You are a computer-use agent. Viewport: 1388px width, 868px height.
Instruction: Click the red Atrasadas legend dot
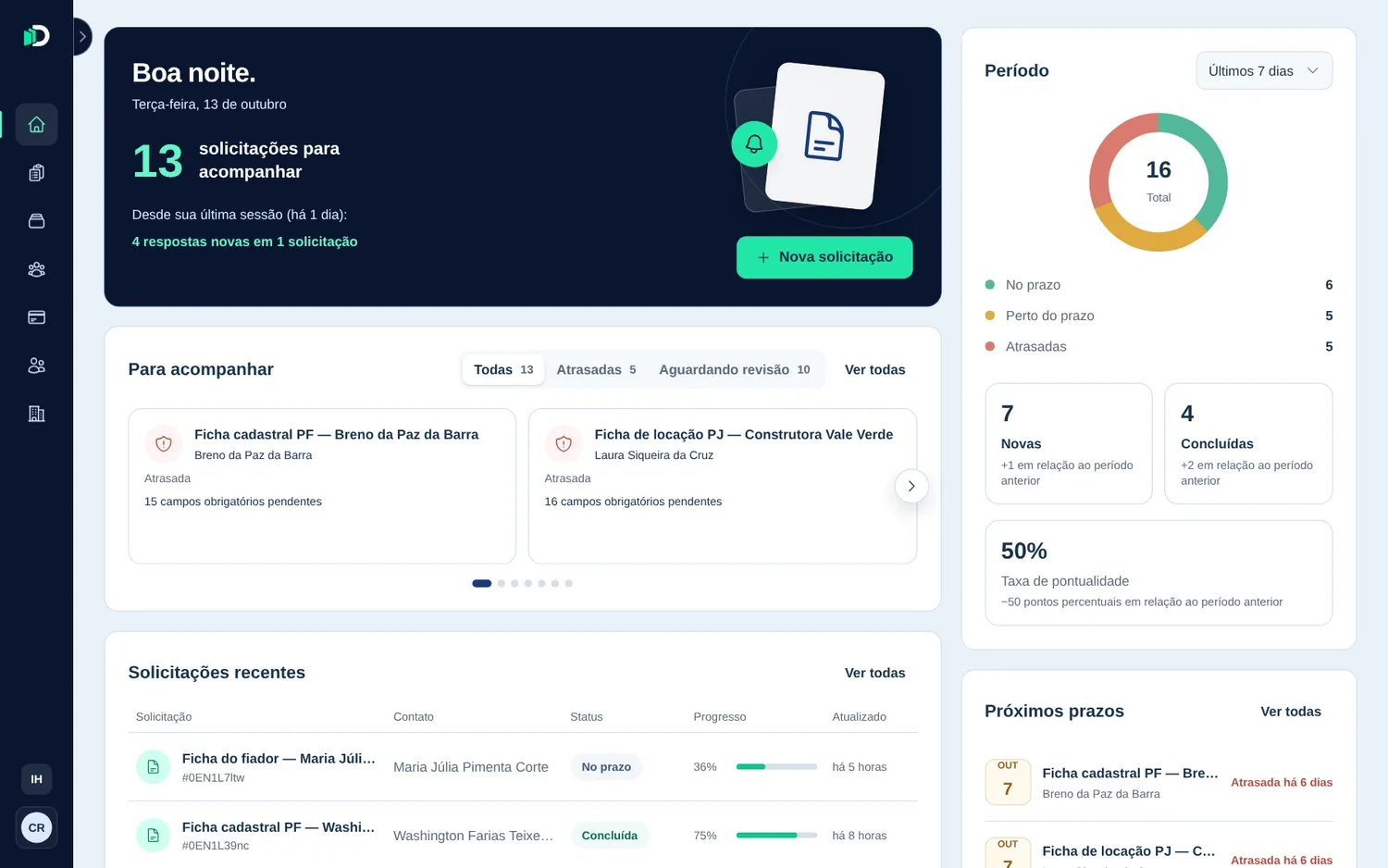click(990, 346)
